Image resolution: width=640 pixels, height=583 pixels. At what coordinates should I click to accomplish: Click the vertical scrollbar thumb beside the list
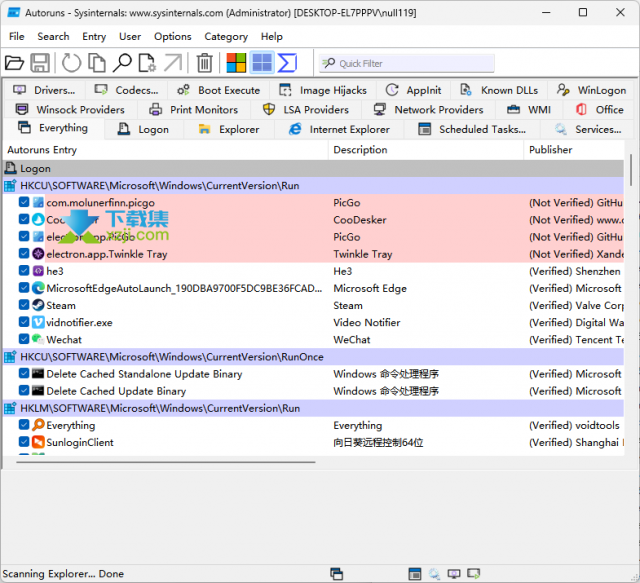(631, 169)
